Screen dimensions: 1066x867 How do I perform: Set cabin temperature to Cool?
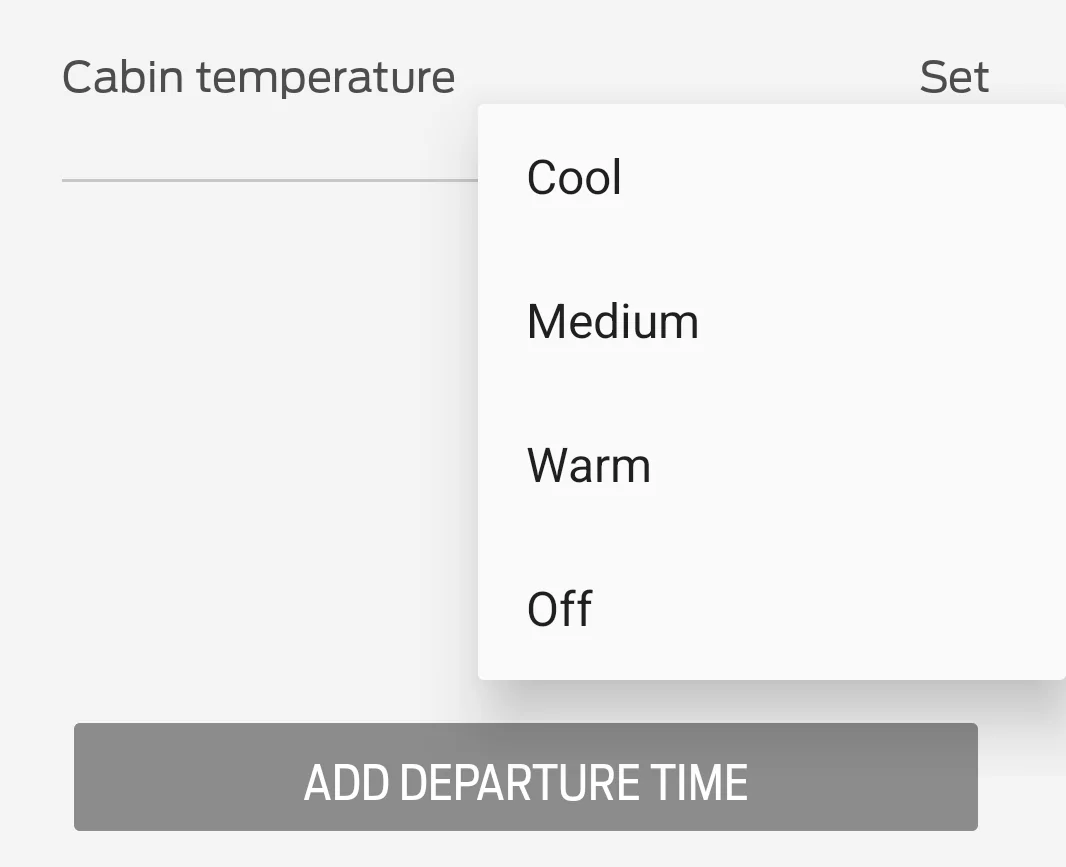[574, 178]
